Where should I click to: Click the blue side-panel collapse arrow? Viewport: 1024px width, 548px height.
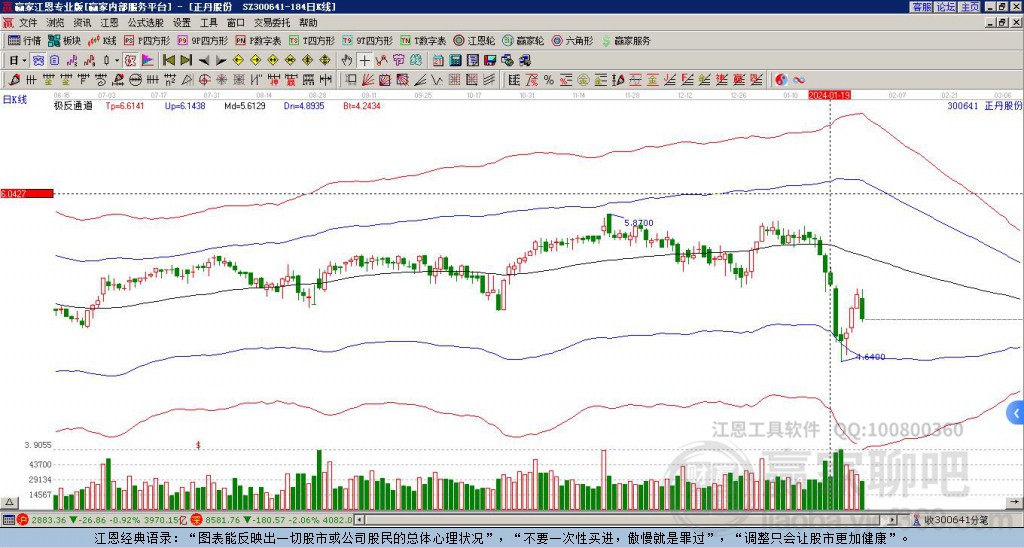pyautogui.click(x=1016, y=413)
